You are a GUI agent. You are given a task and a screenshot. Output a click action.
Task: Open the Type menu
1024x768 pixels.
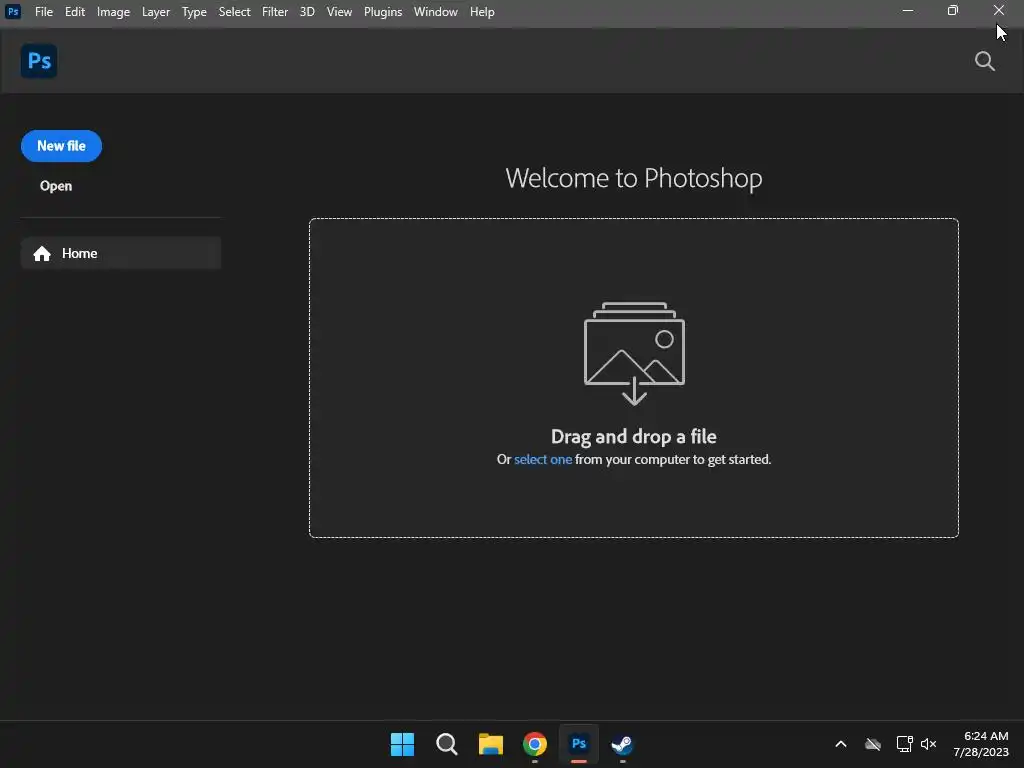tap(194, 12)
